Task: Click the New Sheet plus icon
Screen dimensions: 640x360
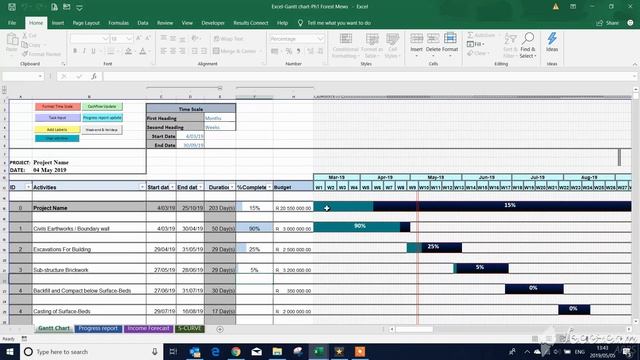Action: 220,329
